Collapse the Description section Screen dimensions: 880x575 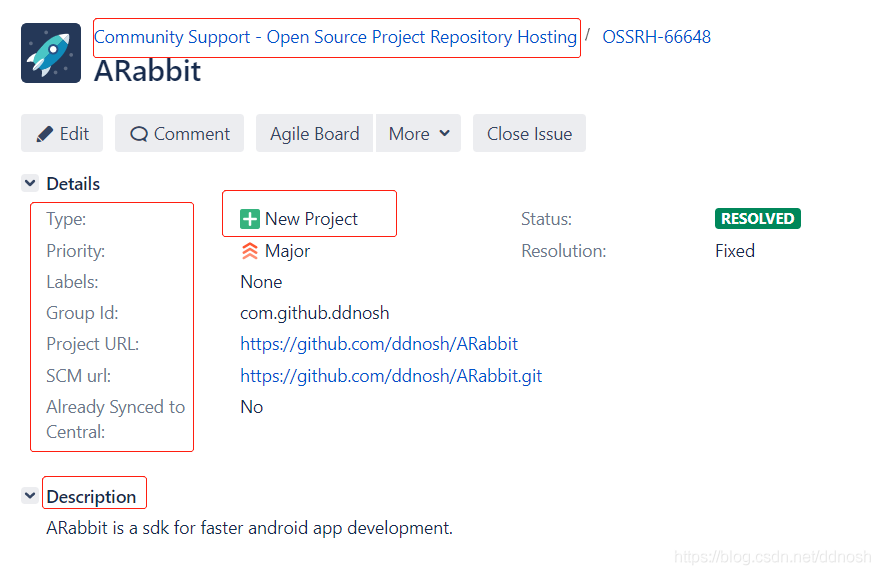click(x=30, y=495)
